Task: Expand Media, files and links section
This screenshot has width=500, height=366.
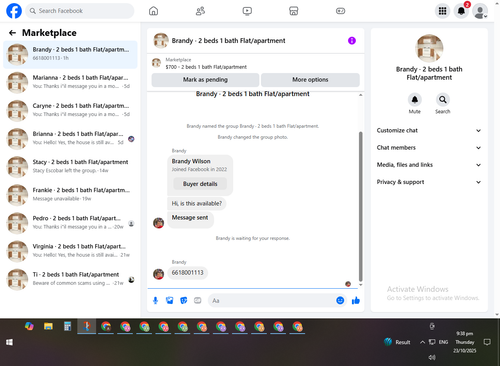Action: coord(429,165)
